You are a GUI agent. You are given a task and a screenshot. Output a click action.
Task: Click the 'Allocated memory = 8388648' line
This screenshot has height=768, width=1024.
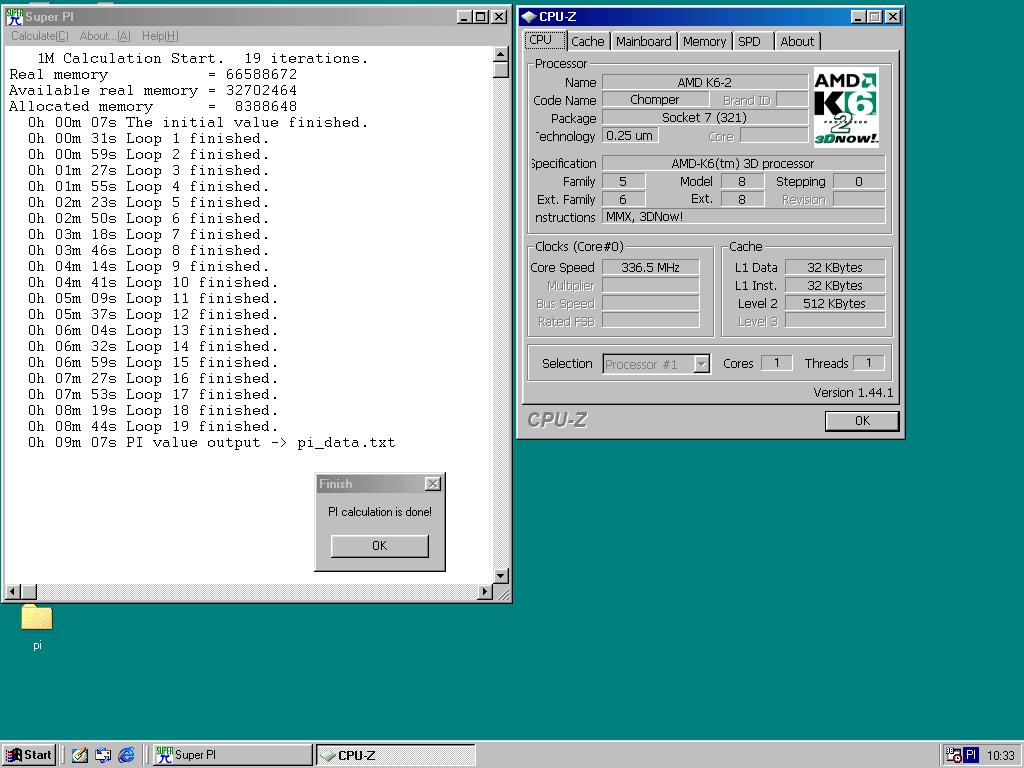click(x=153, y=106)
